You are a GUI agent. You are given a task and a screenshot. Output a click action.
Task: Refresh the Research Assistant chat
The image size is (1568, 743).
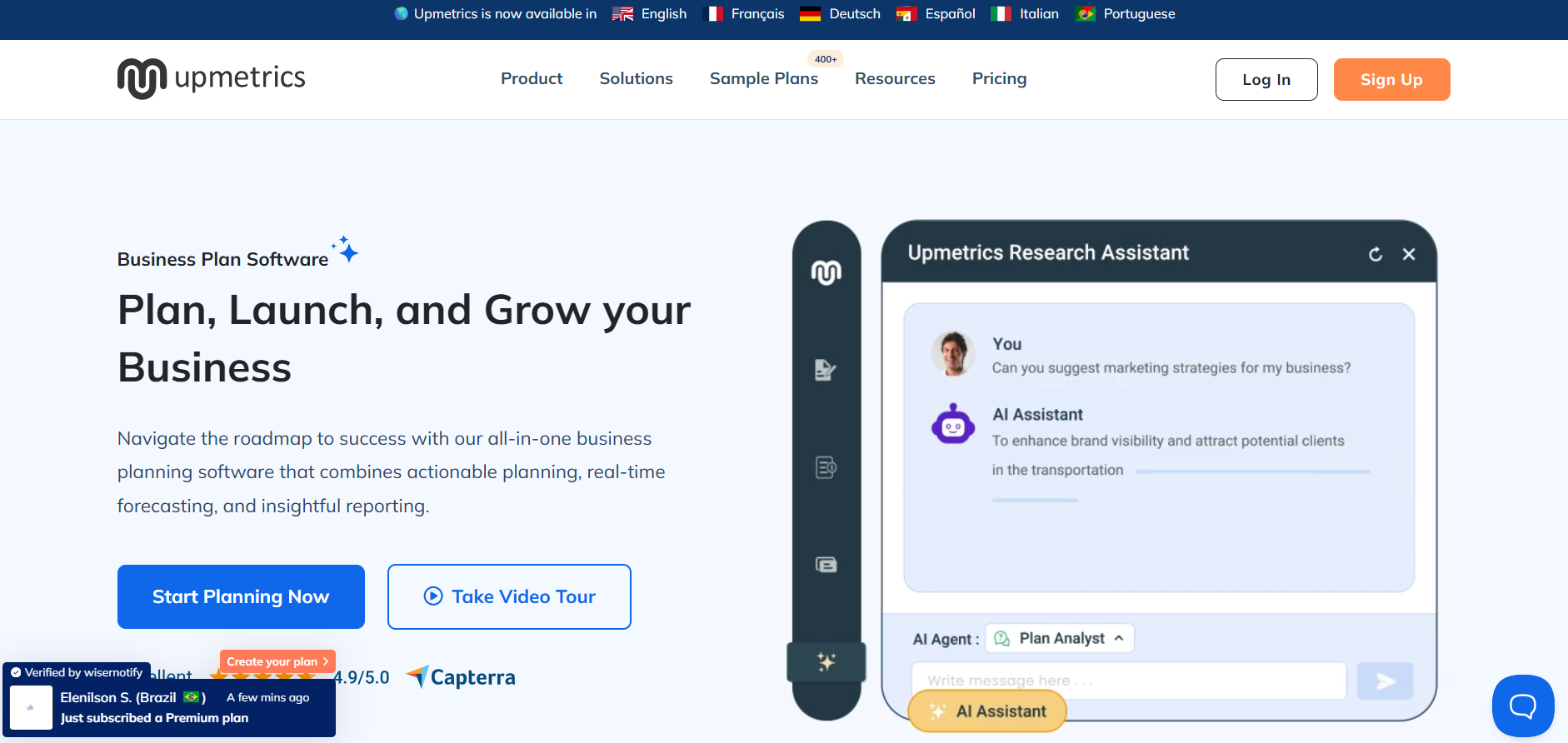1376,254
